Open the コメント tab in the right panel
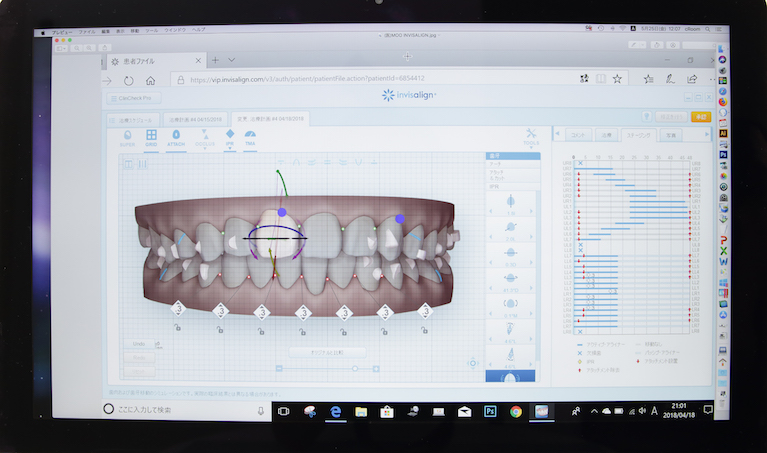The width and height of the screenshot is (767, 453). tap(578, 135)
